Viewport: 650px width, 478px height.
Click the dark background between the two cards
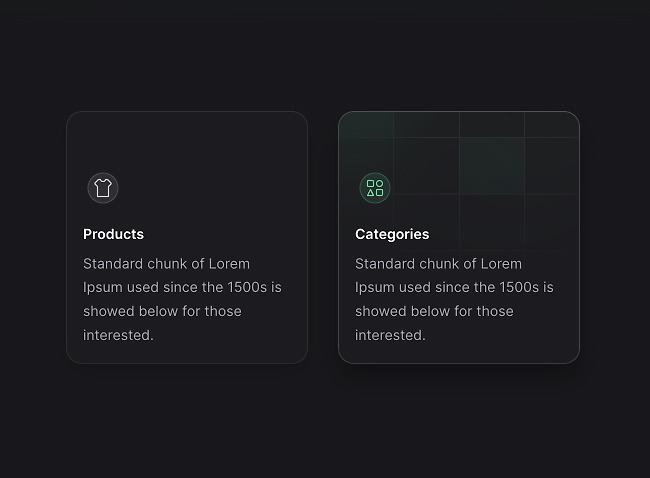click(323, 237)
